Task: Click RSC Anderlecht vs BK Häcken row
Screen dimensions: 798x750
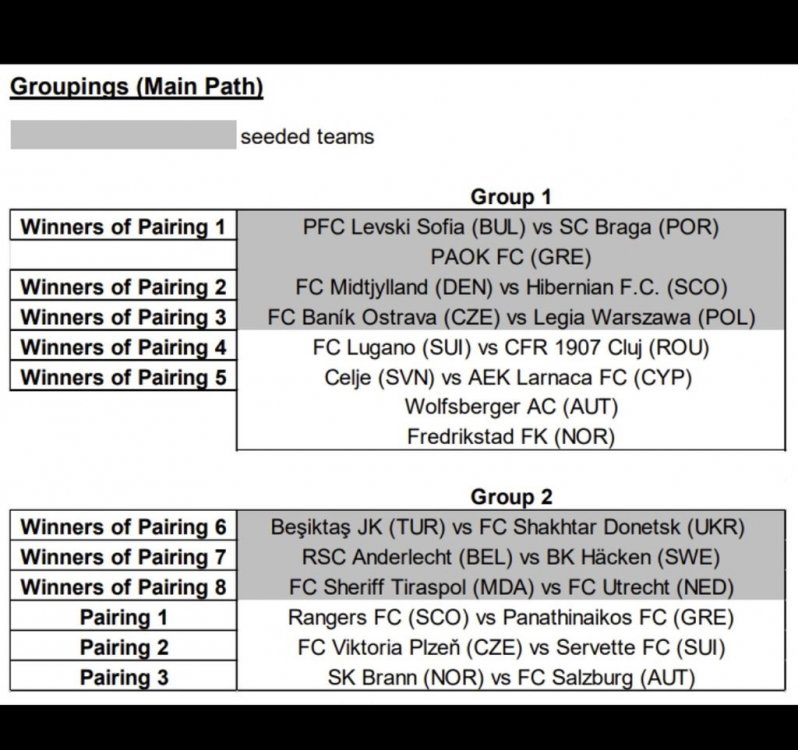Action: pos(511,557)
